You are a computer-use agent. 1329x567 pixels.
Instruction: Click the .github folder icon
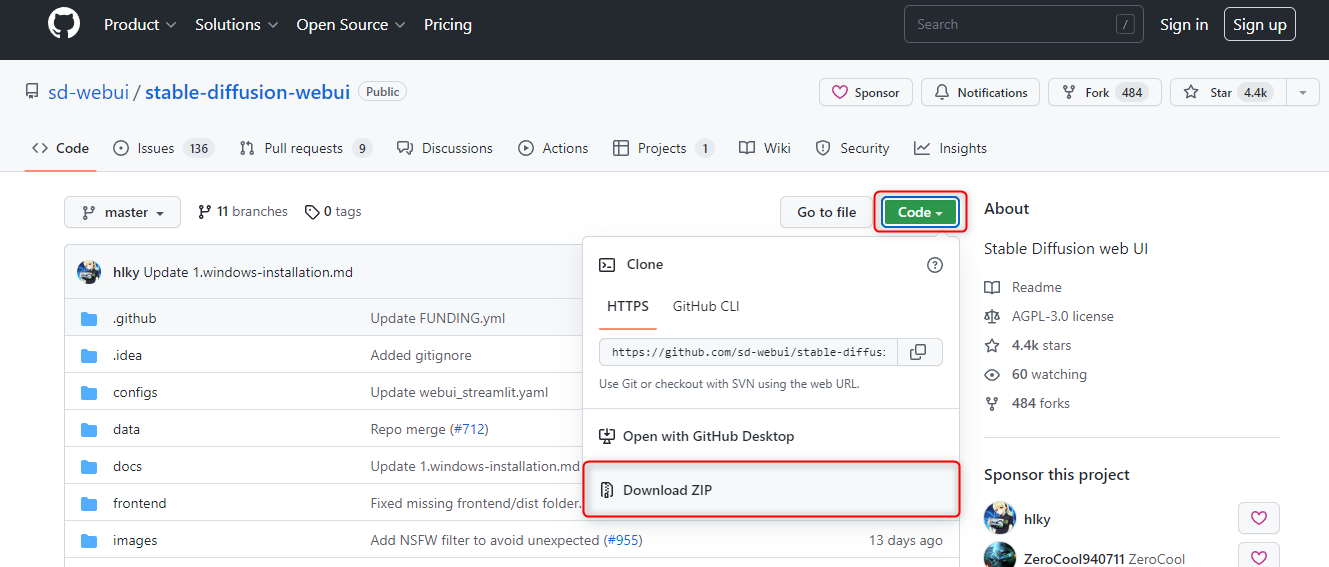pos(90,319)
